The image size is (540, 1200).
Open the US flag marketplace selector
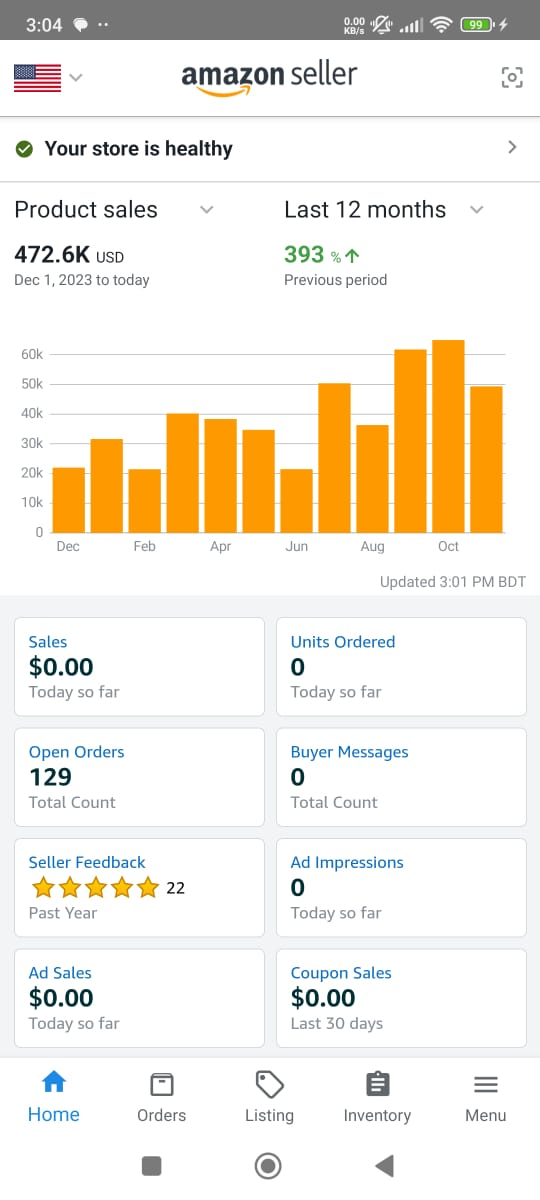[47, 78]
